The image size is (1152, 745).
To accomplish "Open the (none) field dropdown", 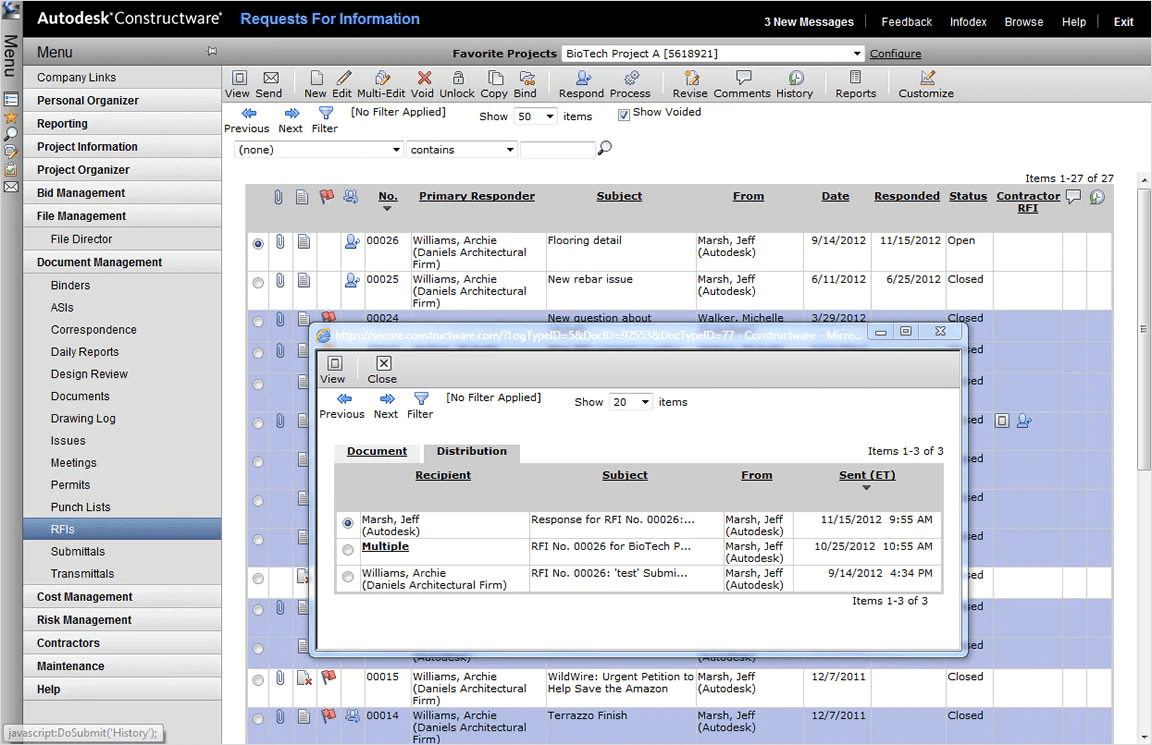I will (319, 150).
